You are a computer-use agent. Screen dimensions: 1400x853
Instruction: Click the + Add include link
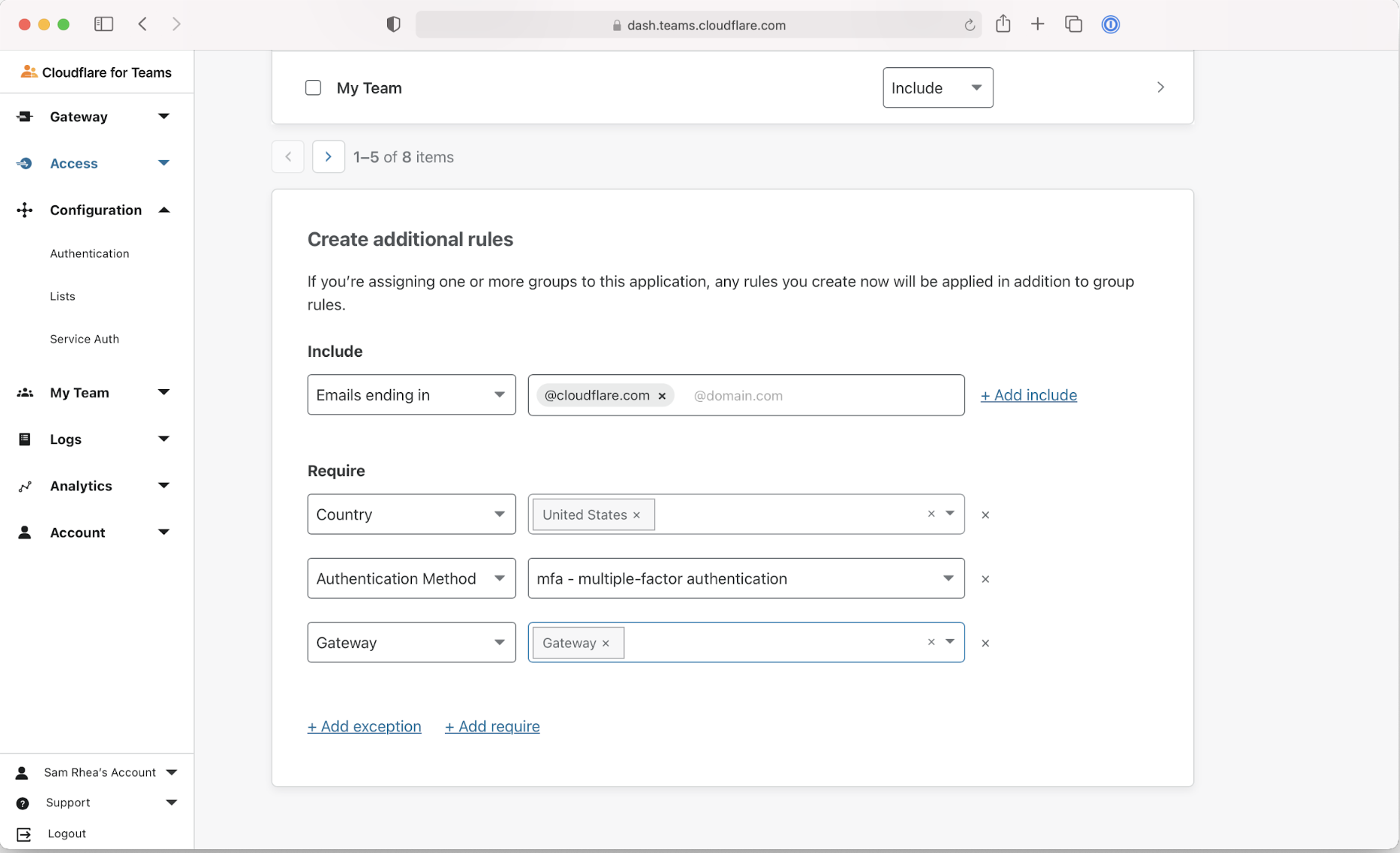click(1028, 395)
